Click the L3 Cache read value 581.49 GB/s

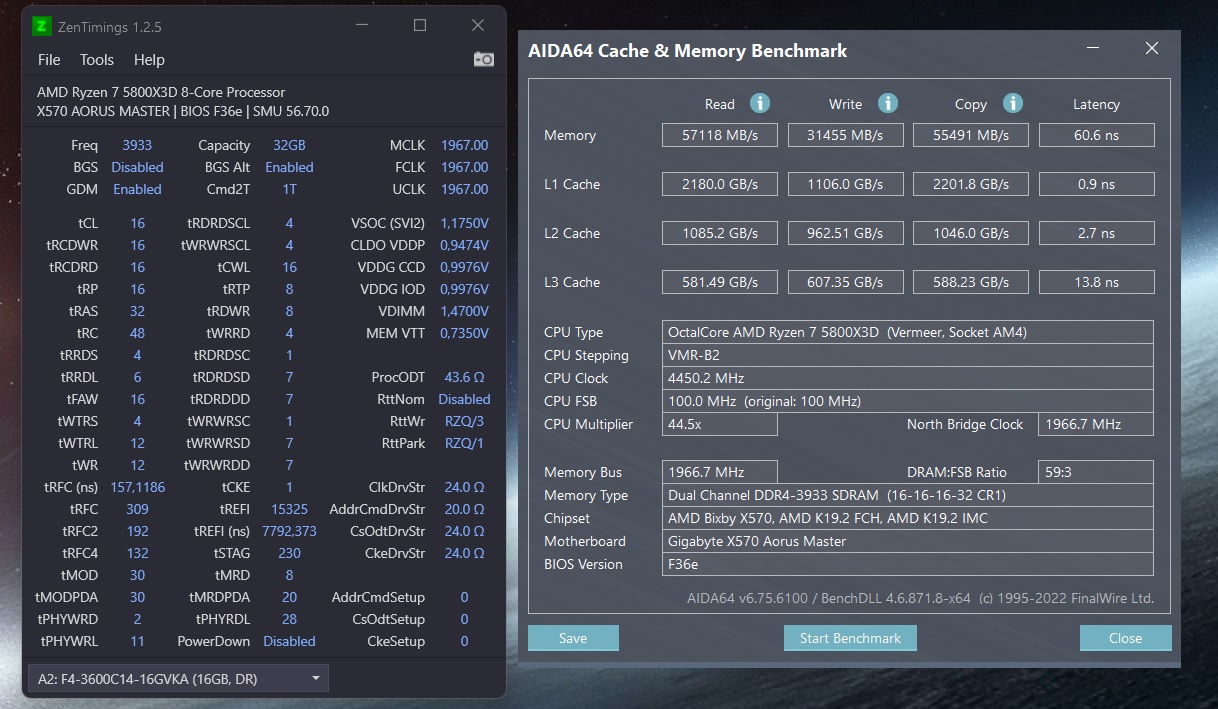720,282
